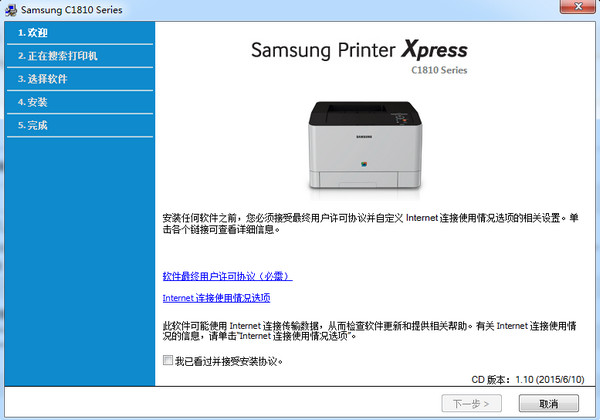Select step 5. 完成 in the sidebar
The image size is (600, 420).
pyautogui.click(x=80, y=125)
